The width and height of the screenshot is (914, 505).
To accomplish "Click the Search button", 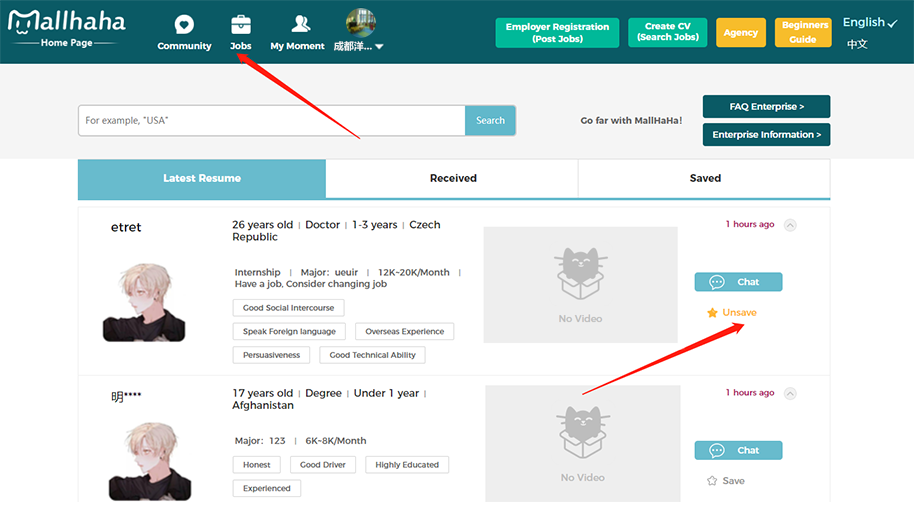I will click(490, 121).
